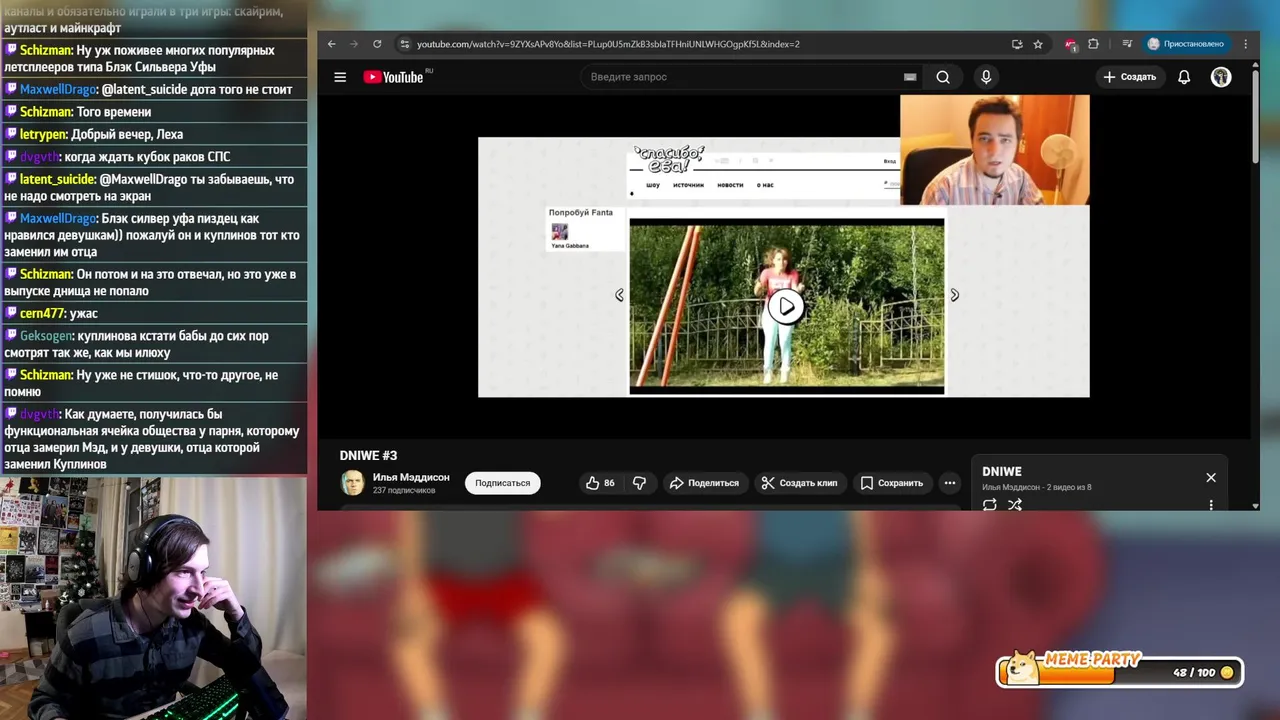
Task: Click the 'шоу' menu item in video
Action: coord(653,185)
